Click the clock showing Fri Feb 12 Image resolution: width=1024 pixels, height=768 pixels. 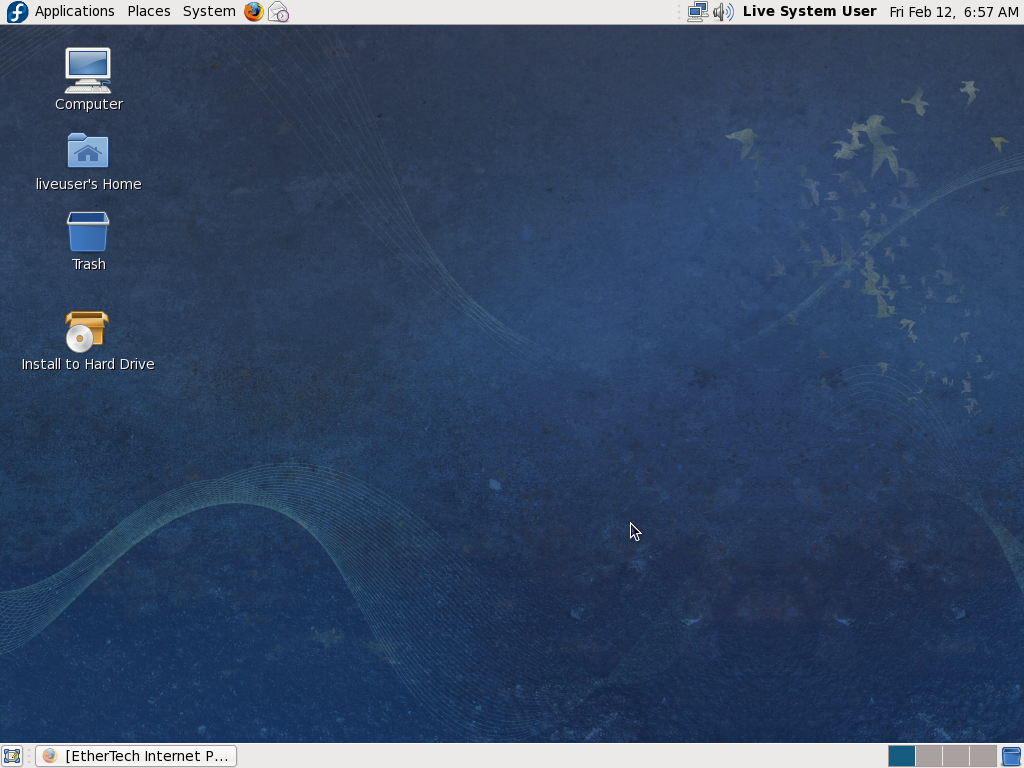click(x=953, y=12)
